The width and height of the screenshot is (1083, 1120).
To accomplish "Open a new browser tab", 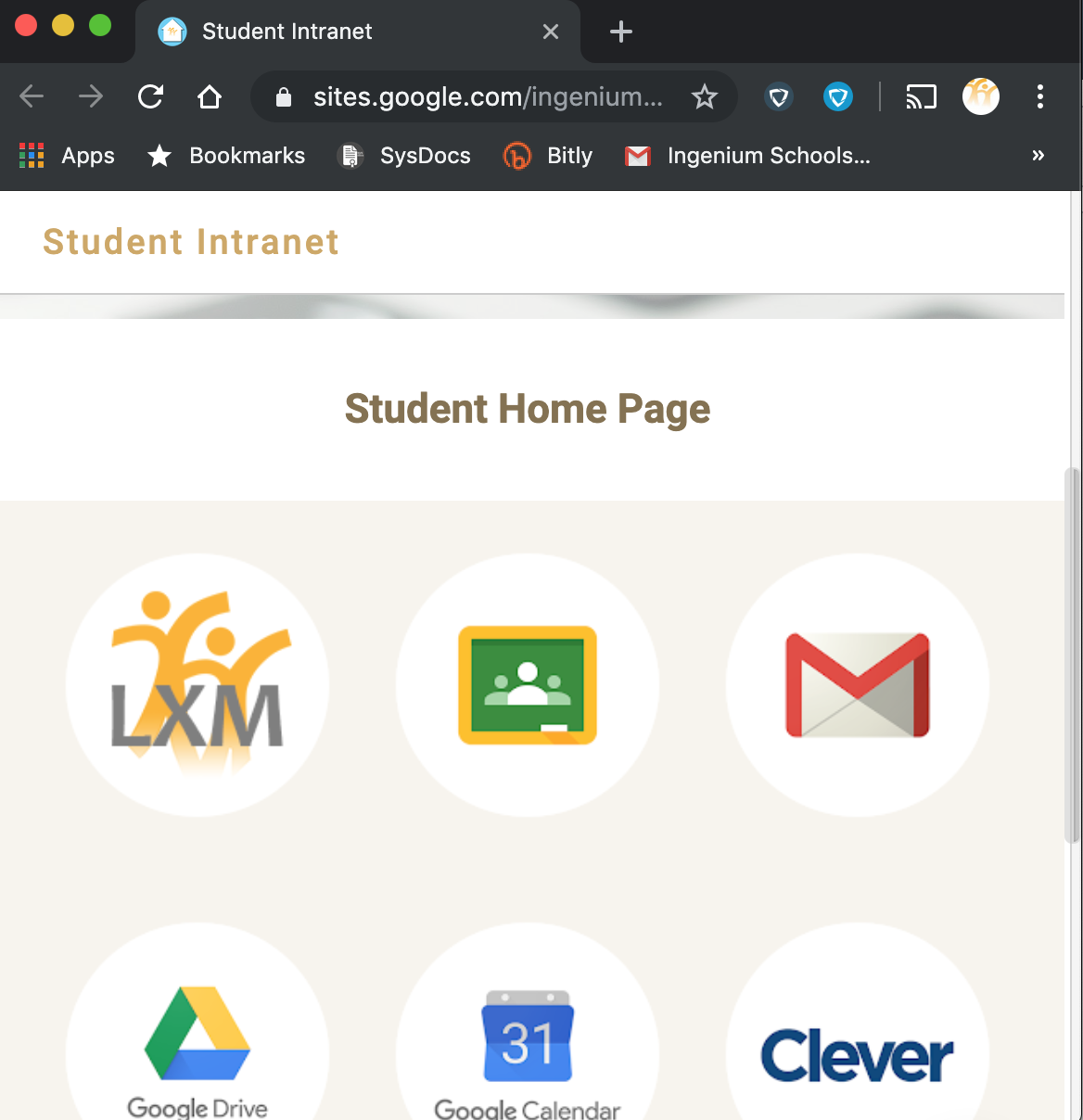I will pyautogui.click(x=621, y=32).
